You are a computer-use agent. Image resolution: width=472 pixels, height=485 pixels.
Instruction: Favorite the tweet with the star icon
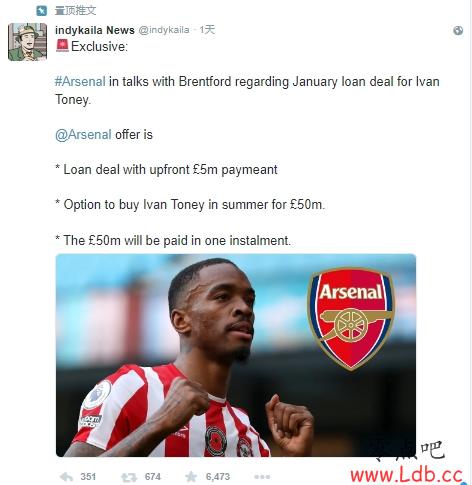pos(191,476)
